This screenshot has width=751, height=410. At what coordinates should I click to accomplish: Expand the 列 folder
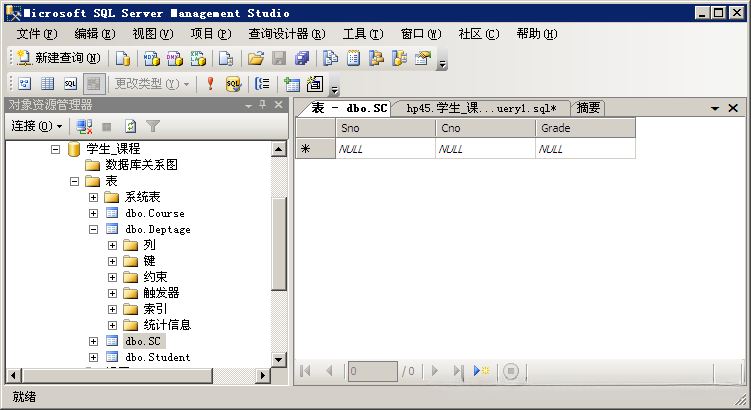coord(112,246)
